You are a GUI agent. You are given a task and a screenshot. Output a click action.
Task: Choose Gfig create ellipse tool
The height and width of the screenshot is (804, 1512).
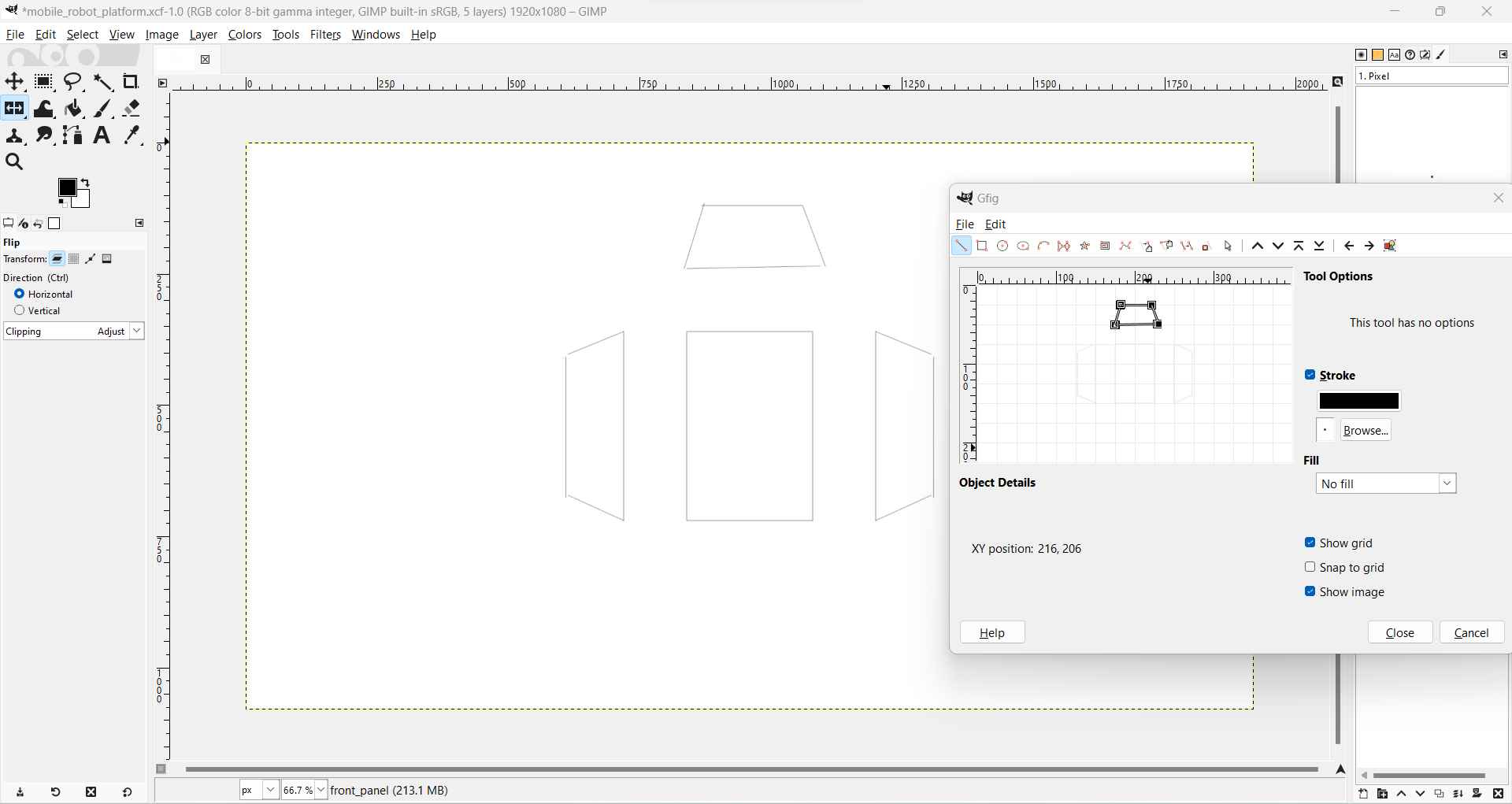point(1023,246)
